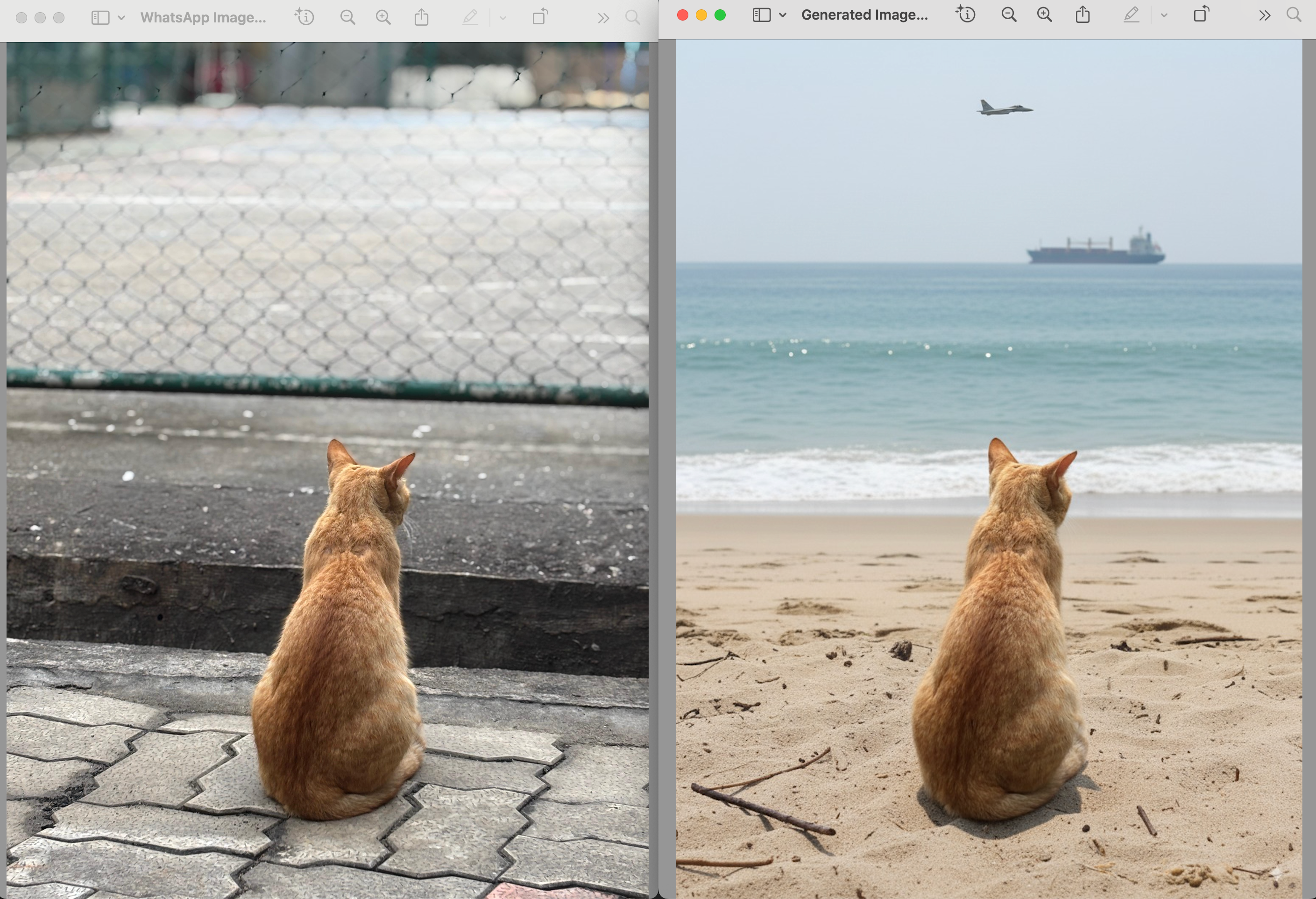The width and height of the screenshot is (1316, 899).
Task: Zoom out in the Generated Image window
Action: pos(1009,15)
